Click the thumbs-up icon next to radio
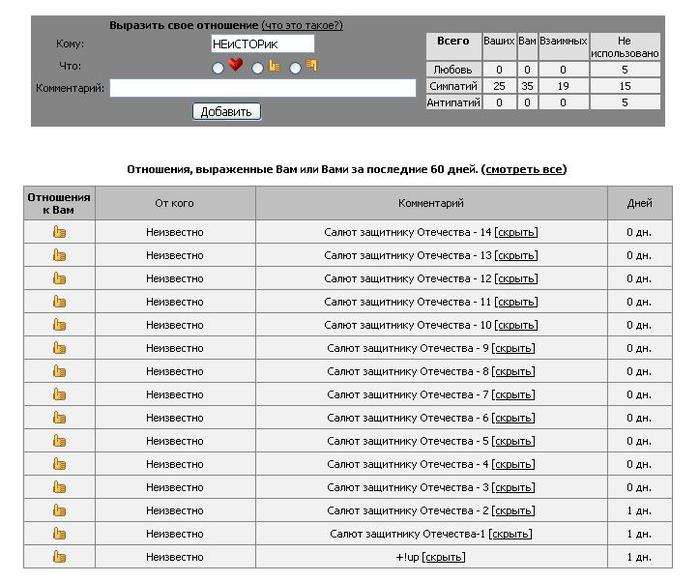699x582 pixels. [274, 66]
